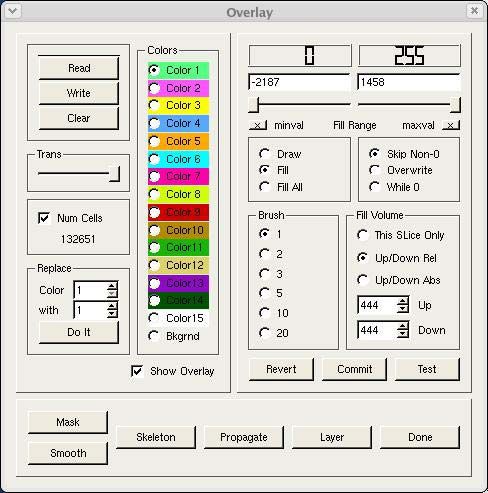Click the Skeleton button
Viewport: 488px width, 493px height.
[156, 437]
